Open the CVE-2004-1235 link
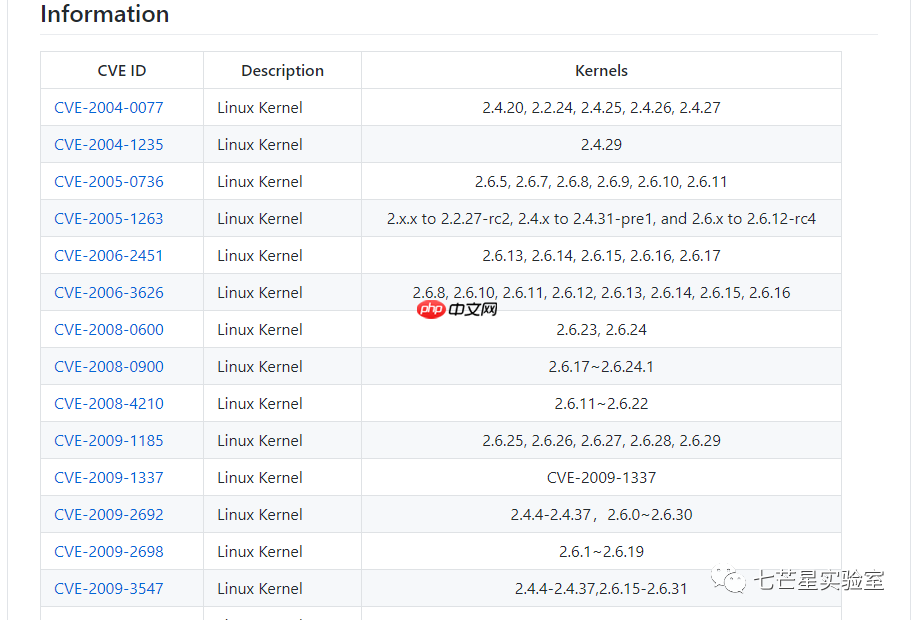Viewport: 914px width, 620px height. [x=109, y=145]
